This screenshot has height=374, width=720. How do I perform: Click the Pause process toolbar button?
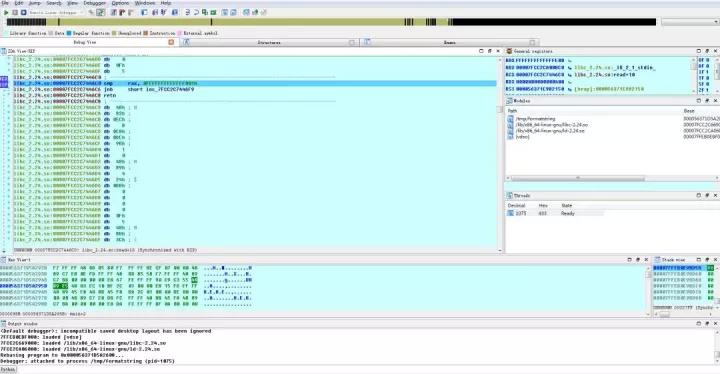pos(15,12)
